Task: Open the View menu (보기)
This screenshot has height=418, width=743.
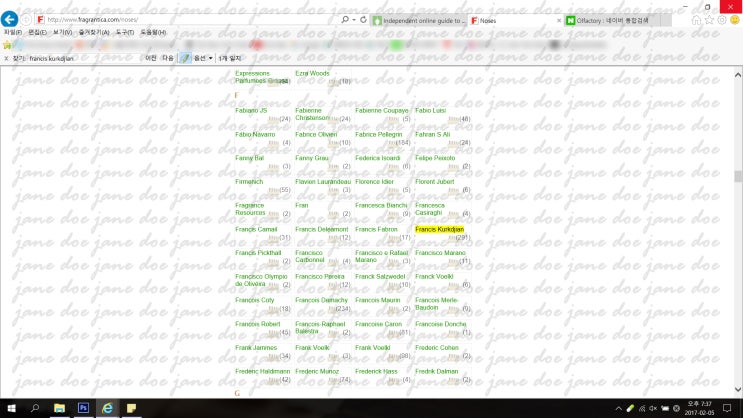Action: [x=63, y=32]
